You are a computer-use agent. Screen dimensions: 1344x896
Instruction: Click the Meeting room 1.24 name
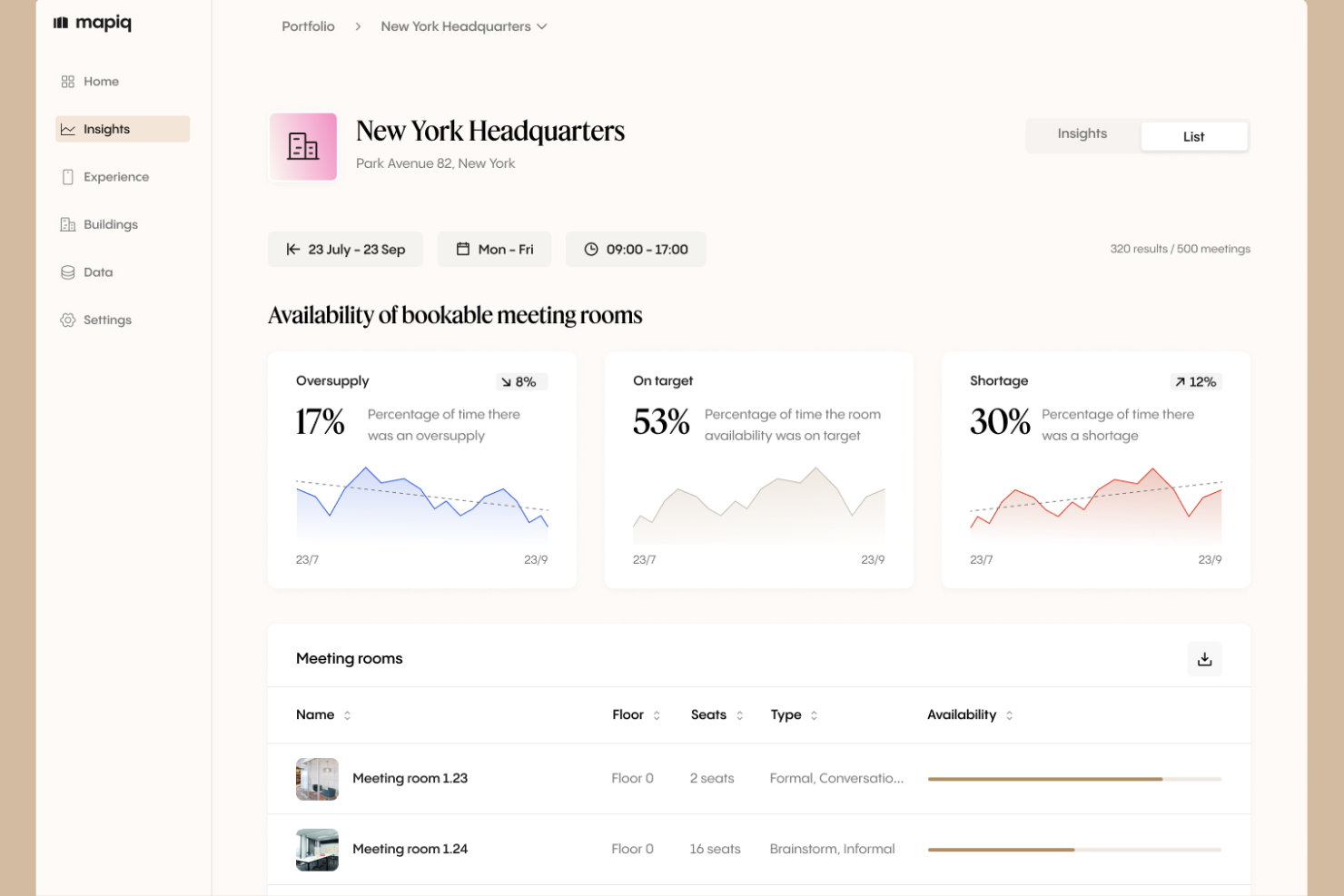coord(410,850)
